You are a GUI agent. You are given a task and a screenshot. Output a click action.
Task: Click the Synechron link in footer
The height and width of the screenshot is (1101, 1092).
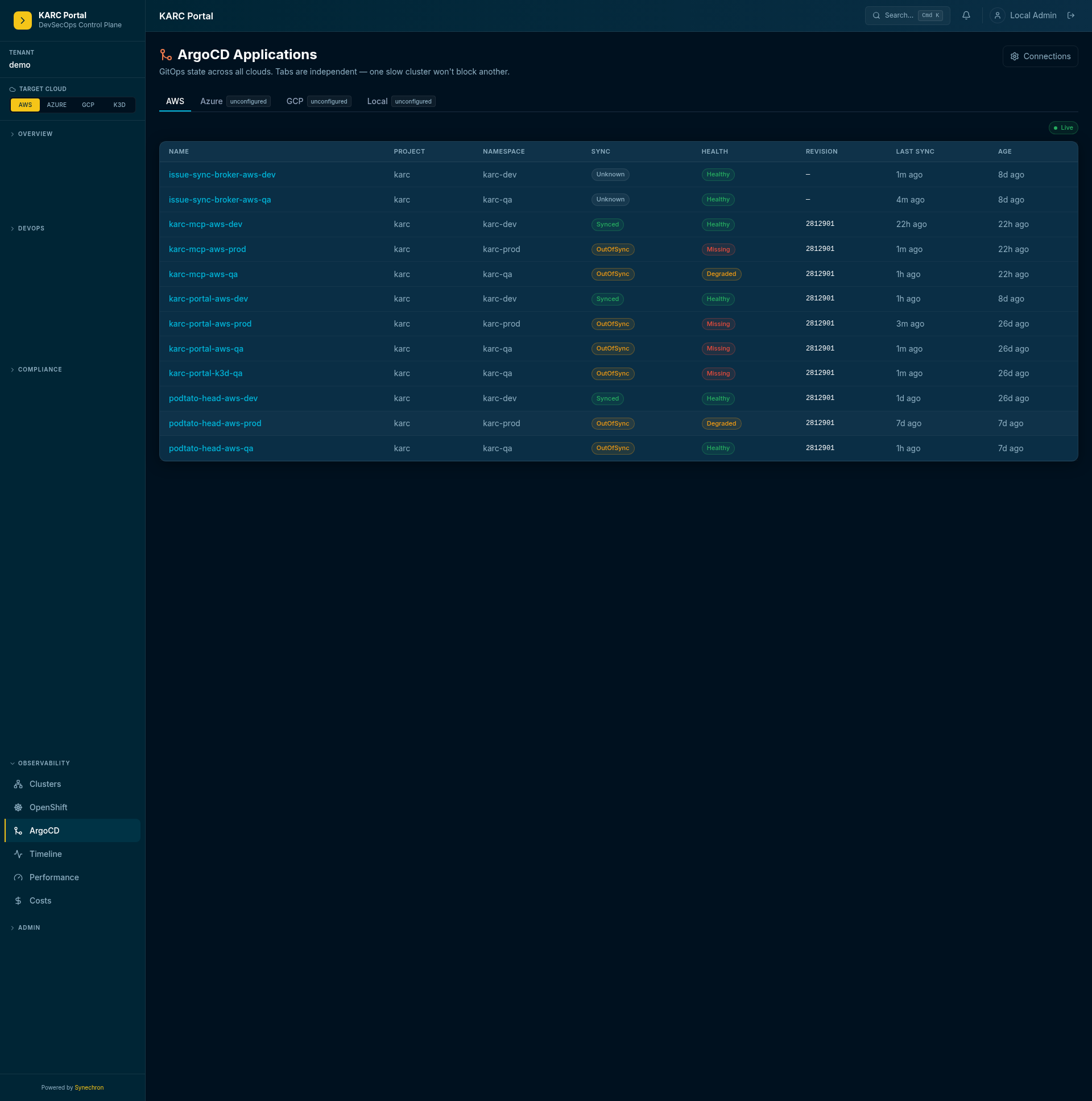point(89,1087)
